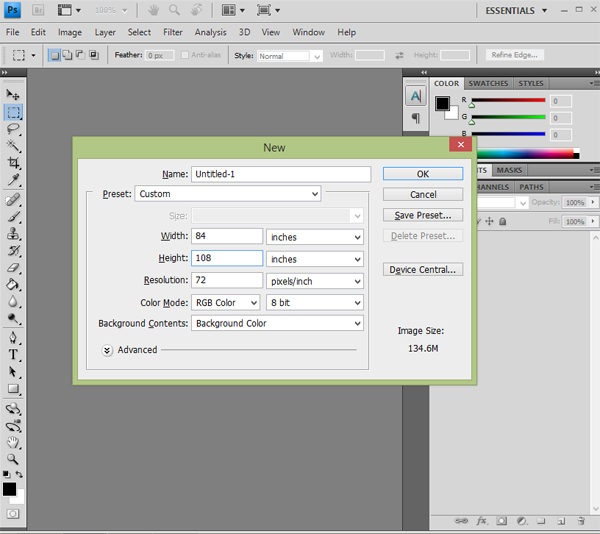Open the Height units dropdown
This screenshot has height=534, width=600.
pyautogui.click(x=315, y=259)
